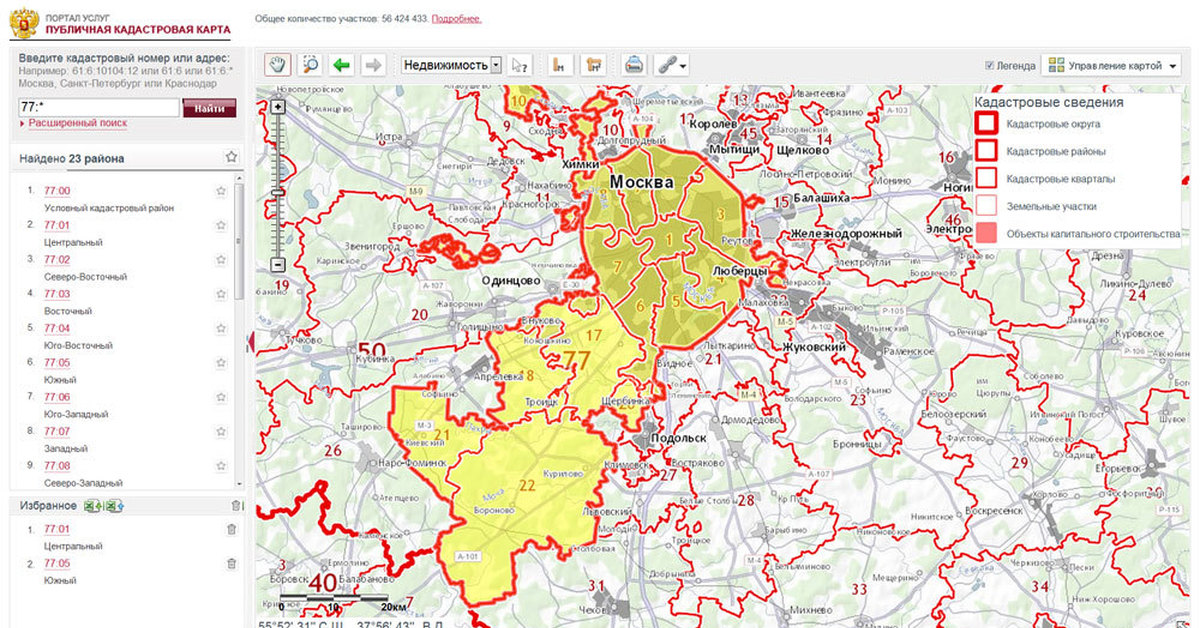Image resolution: width=1200 pixels, height=628 pixels.
Task: Clear all favorites with header trash icon
Action: (x=236, y=506)
